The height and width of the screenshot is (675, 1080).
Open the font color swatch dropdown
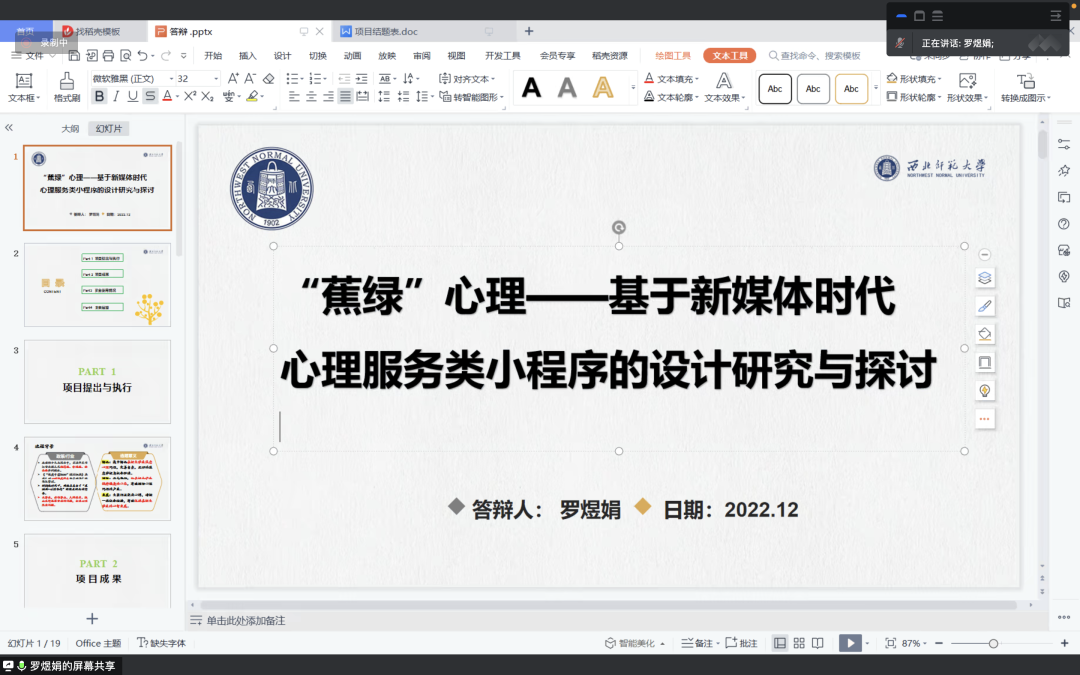[x=176, y=97]
